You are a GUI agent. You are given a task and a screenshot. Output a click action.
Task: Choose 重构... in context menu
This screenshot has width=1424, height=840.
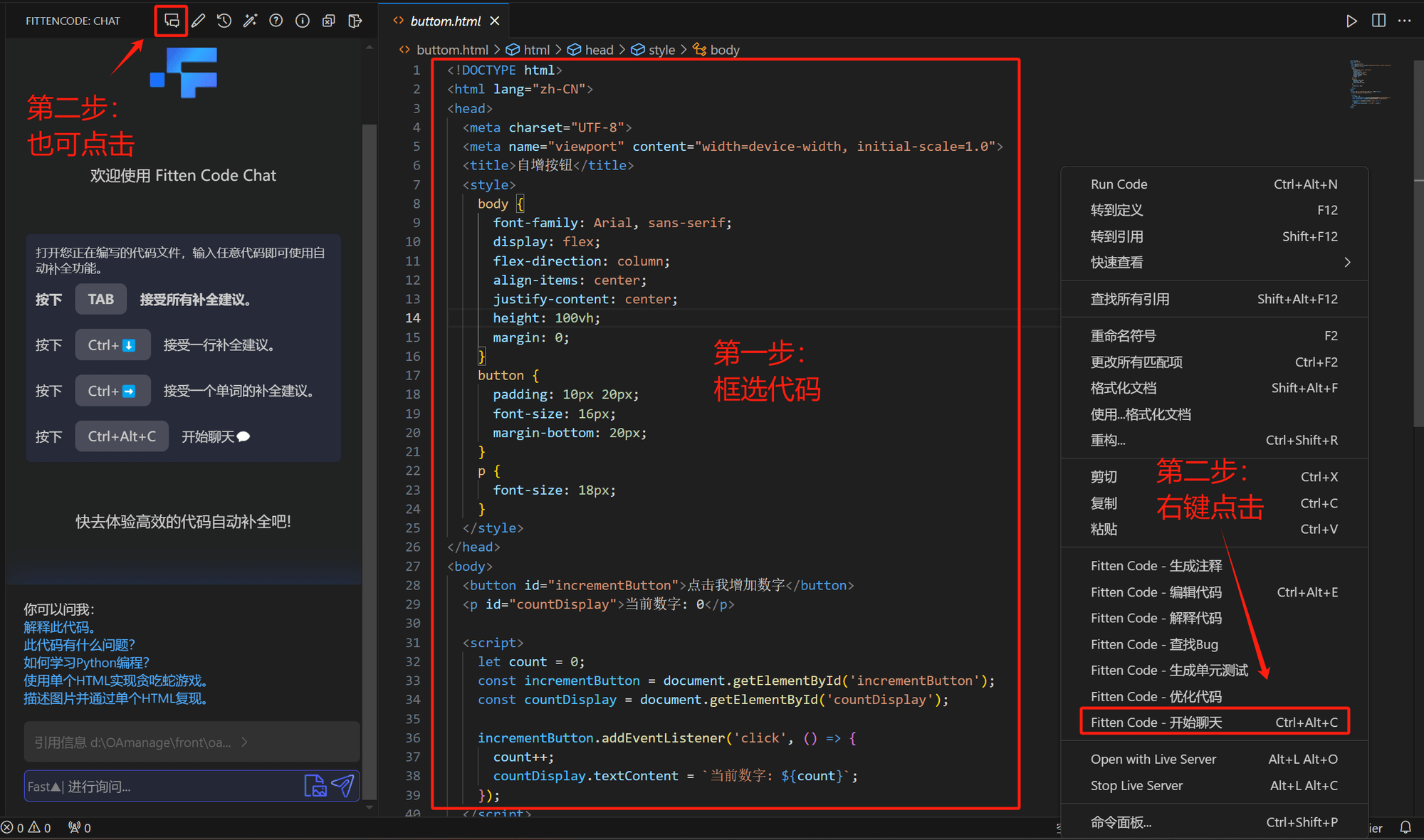coord(1214,440)
